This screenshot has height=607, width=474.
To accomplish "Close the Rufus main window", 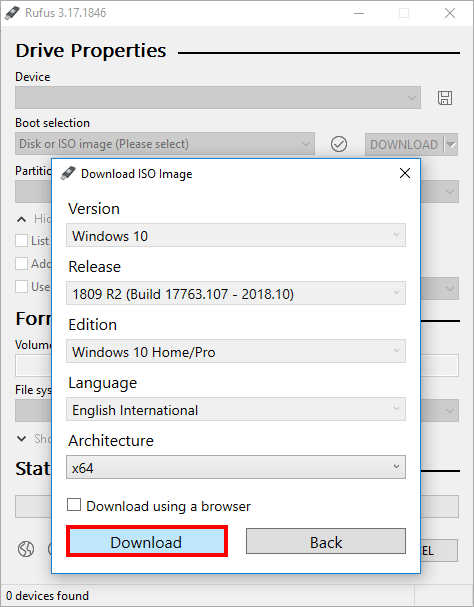I will coord(450,13).
